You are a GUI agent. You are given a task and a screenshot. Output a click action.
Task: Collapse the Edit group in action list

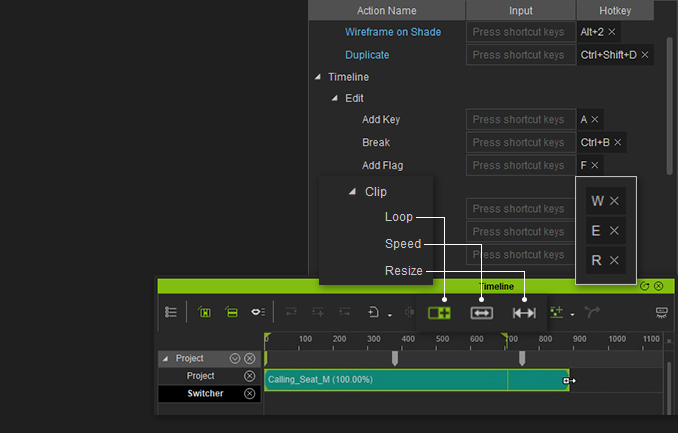(x=335, y=98)
